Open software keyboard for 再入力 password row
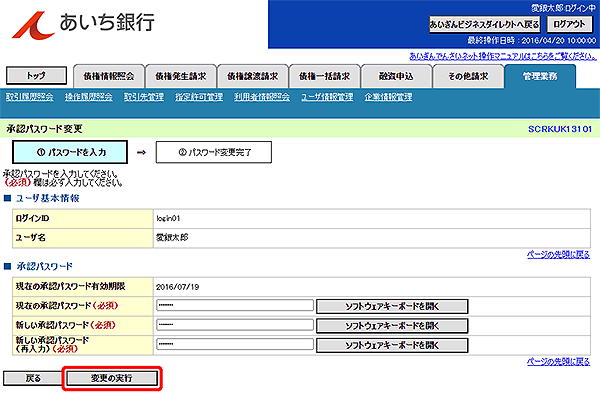The image size is (600, 398). click(392, 345)
